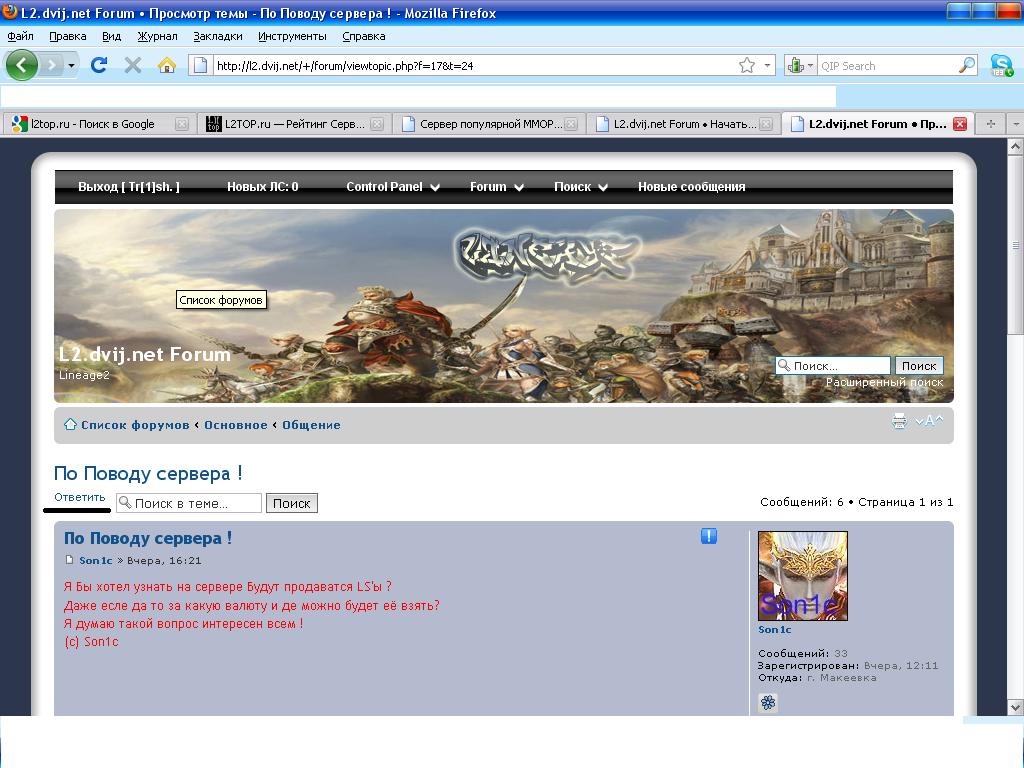Open the list all tabs dropdown
1024x768 pixels.
click(x=1015, y=124)
